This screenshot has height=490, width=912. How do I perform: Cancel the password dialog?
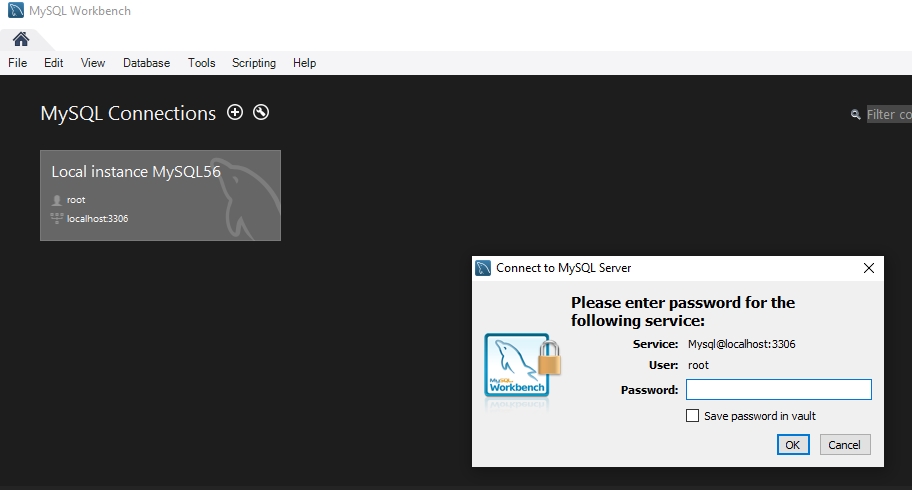[845, 445]
